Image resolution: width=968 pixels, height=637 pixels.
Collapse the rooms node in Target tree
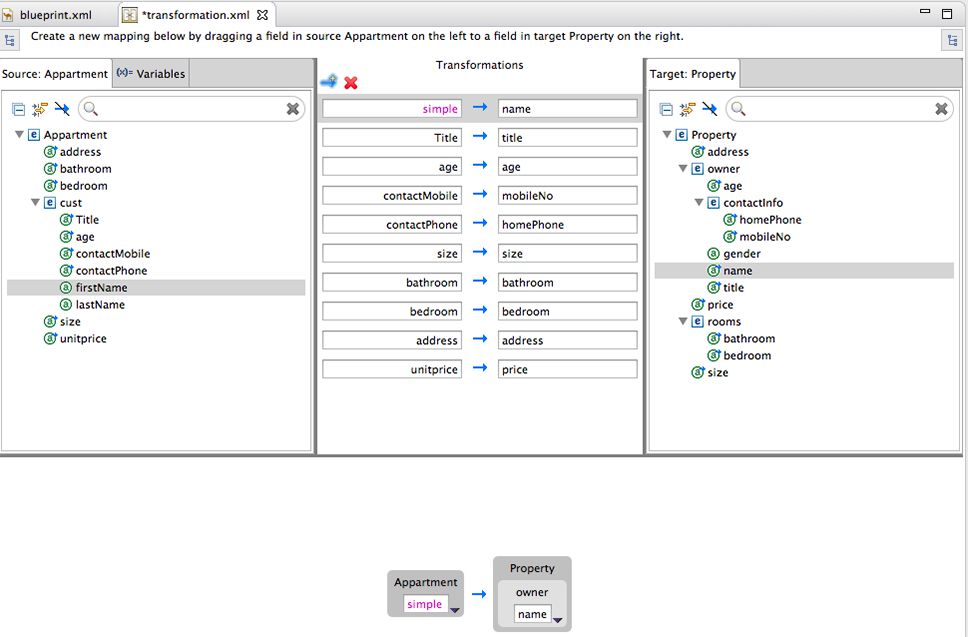pyautogui.click(x=684, y=322)
